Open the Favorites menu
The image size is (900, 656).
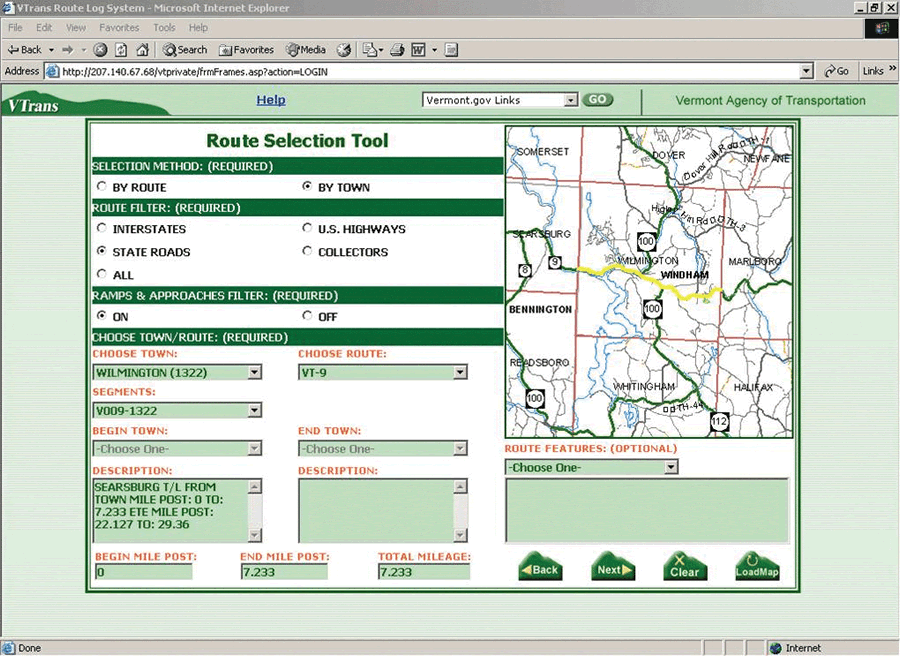pos(119,28)
